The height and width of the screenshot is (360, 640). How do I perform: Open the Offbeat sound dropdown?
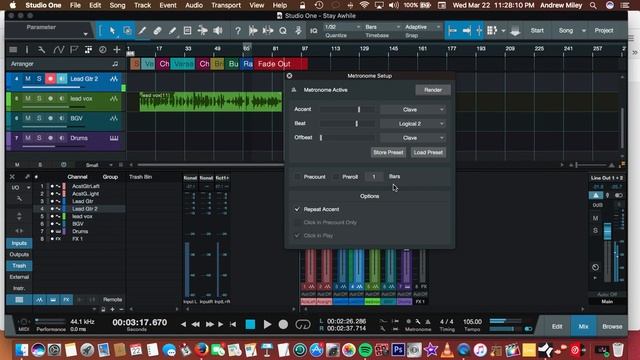pyautogui.click(x=413, y=138)
